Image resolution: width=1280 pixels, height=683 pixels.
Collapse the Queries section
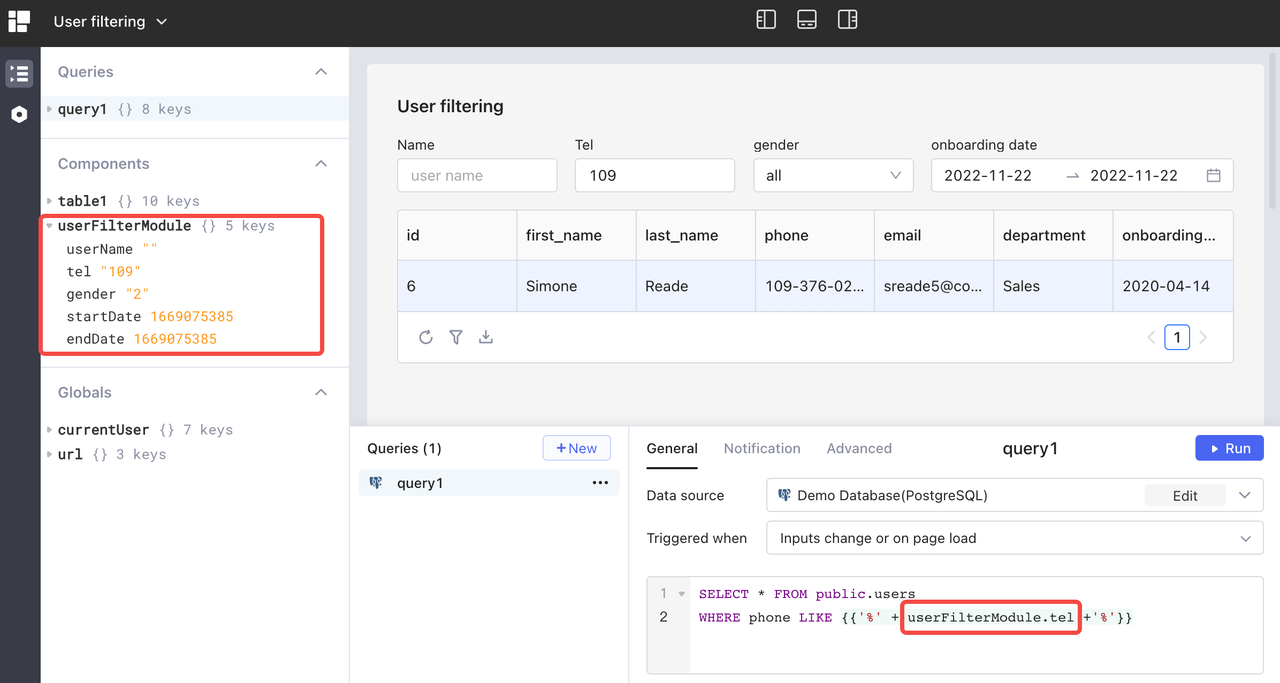(321, 72)
